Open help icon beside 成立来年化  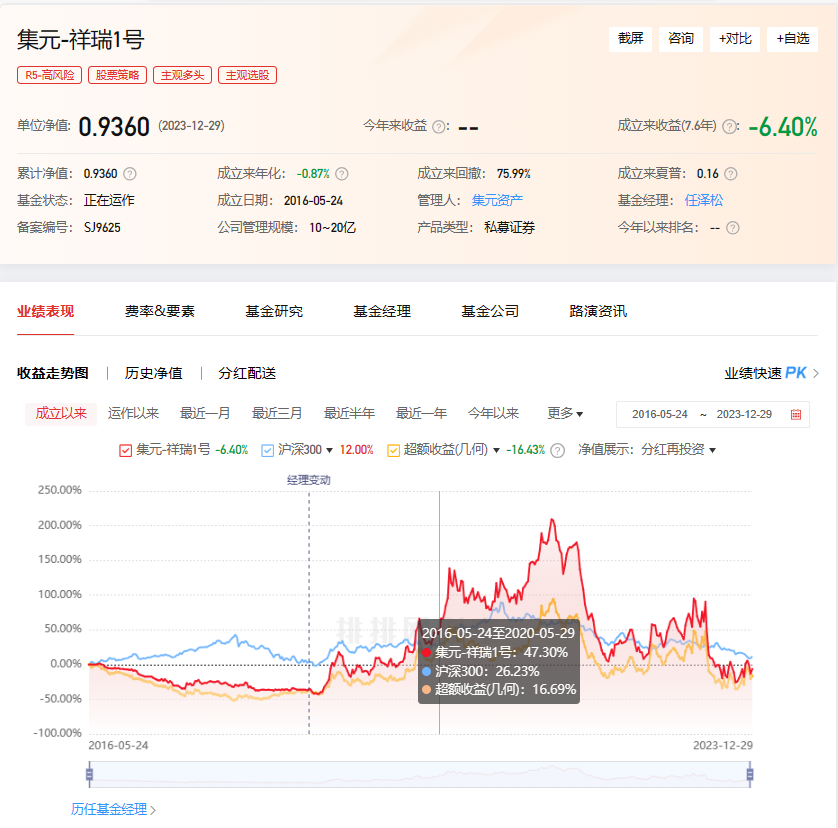(x=342, y=174)
